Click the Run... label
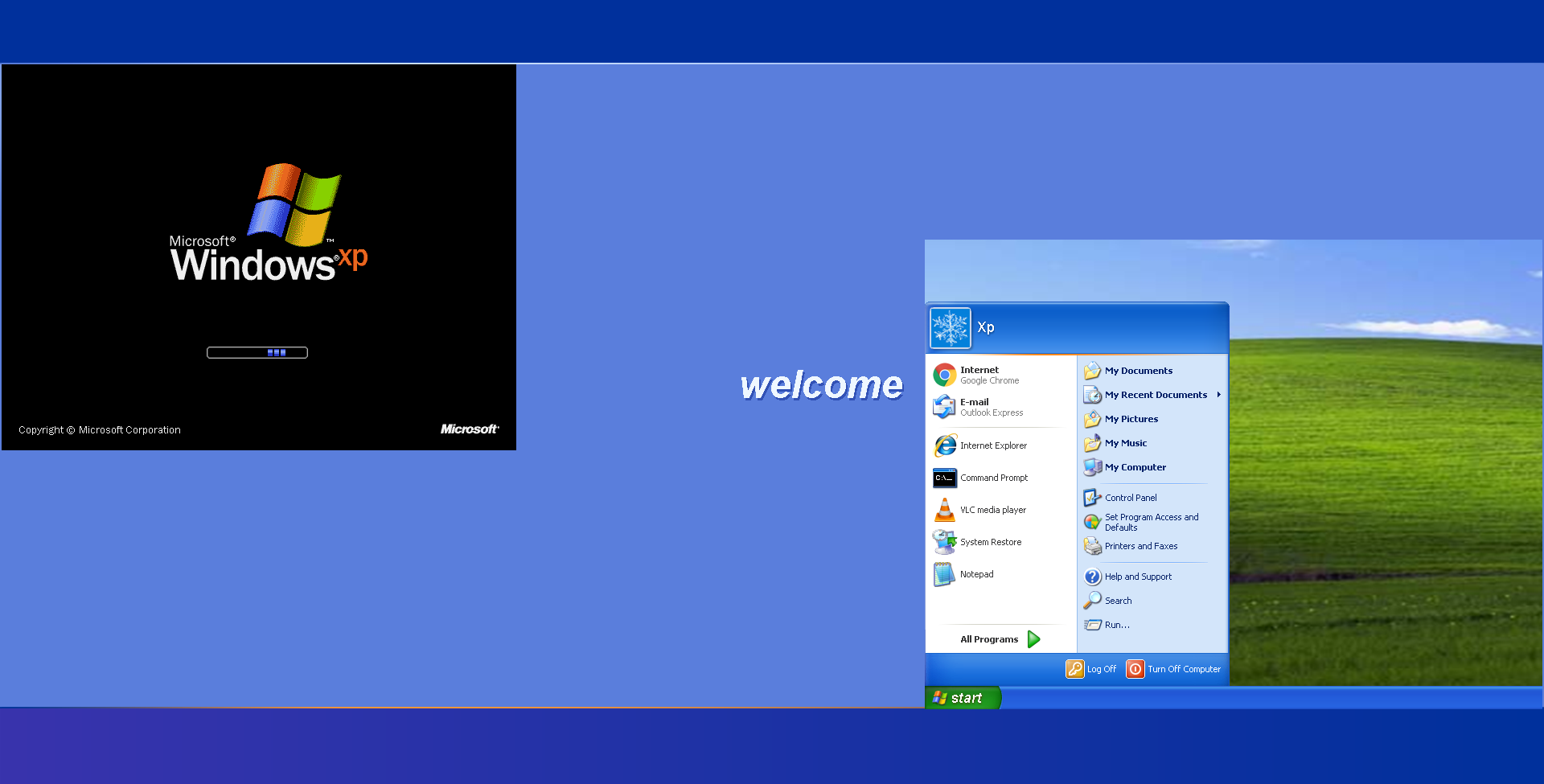Viewport: 1544px width, 784px height. (1117, 625)
